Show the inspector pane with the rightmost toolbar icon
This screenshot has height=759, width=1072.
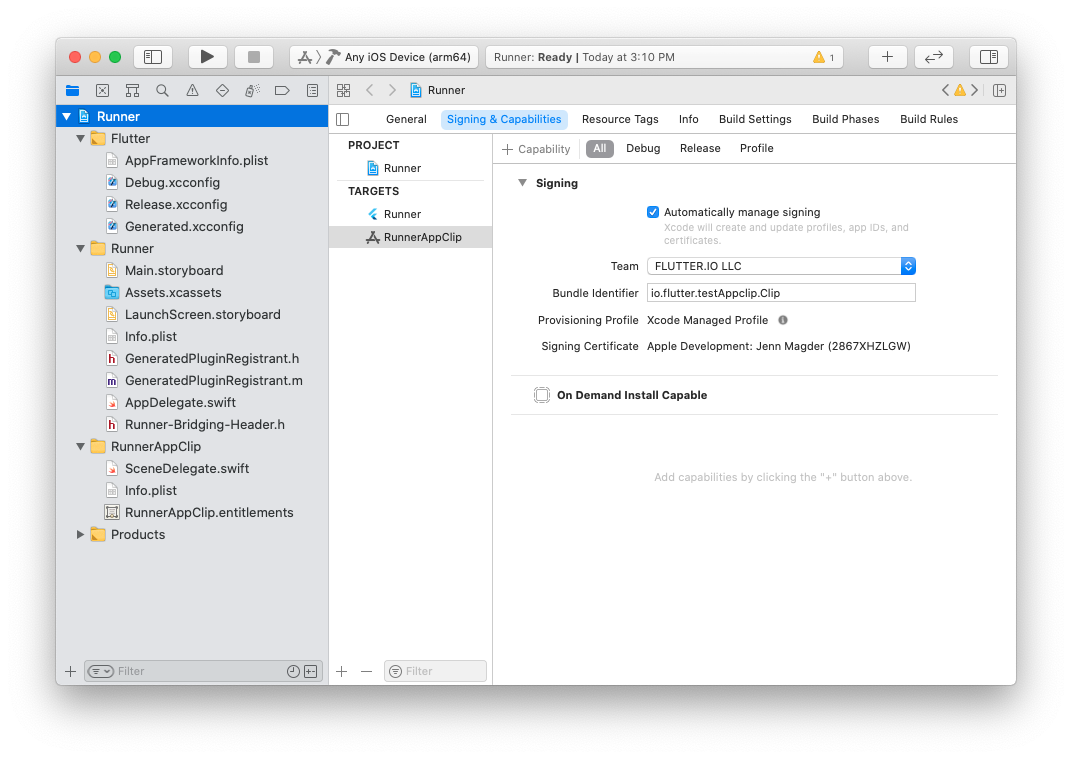pos(989,56)
